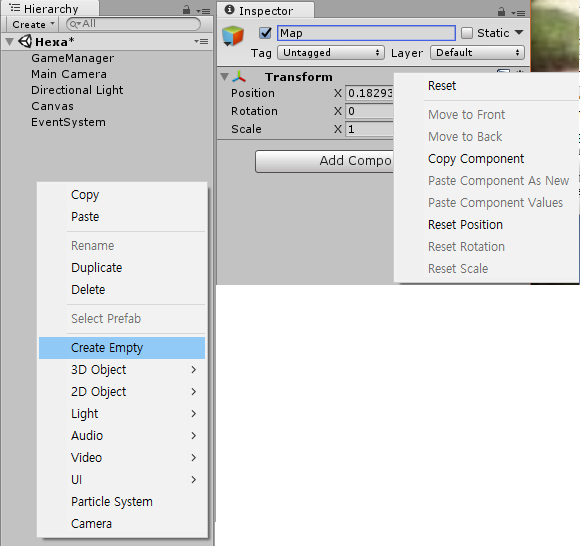Click the GameObject cube icon in Inspector
The height and width of the screenshot is (546, 580).
tap(233, 36)
